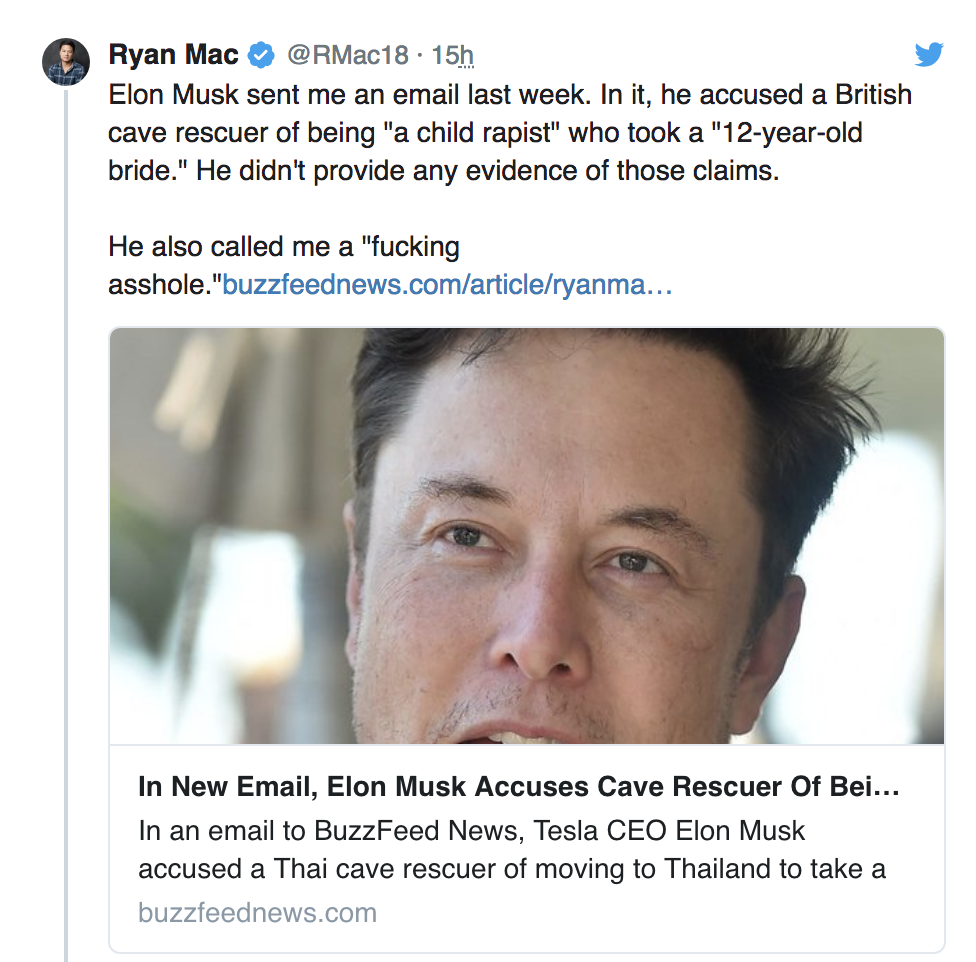The width and height of the screenshot is (976, 962).
Task: Click the card description about BuzzFeed News
Action: 511,849
